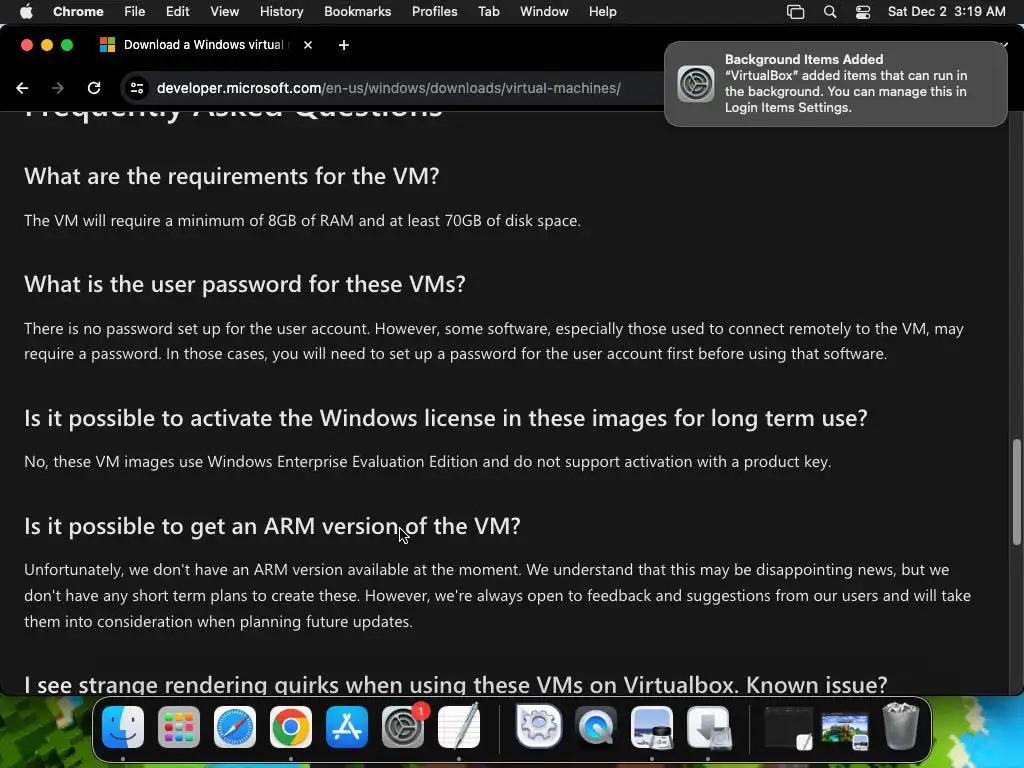The width and height of the screenshot is (1024, 768).
Task: Open the landscape screenshot thumbnail in Dock
Action: 845,729
